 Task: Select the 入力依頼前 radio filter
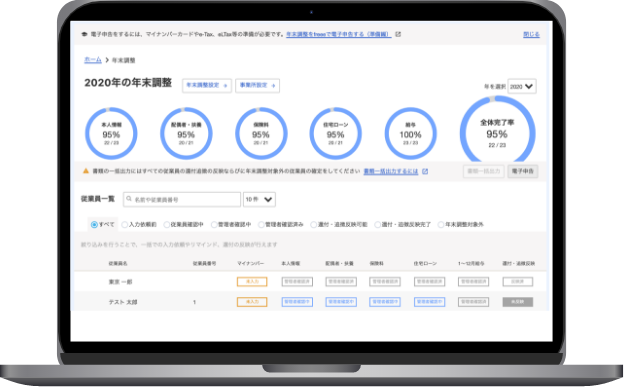[x=124, y=225]
